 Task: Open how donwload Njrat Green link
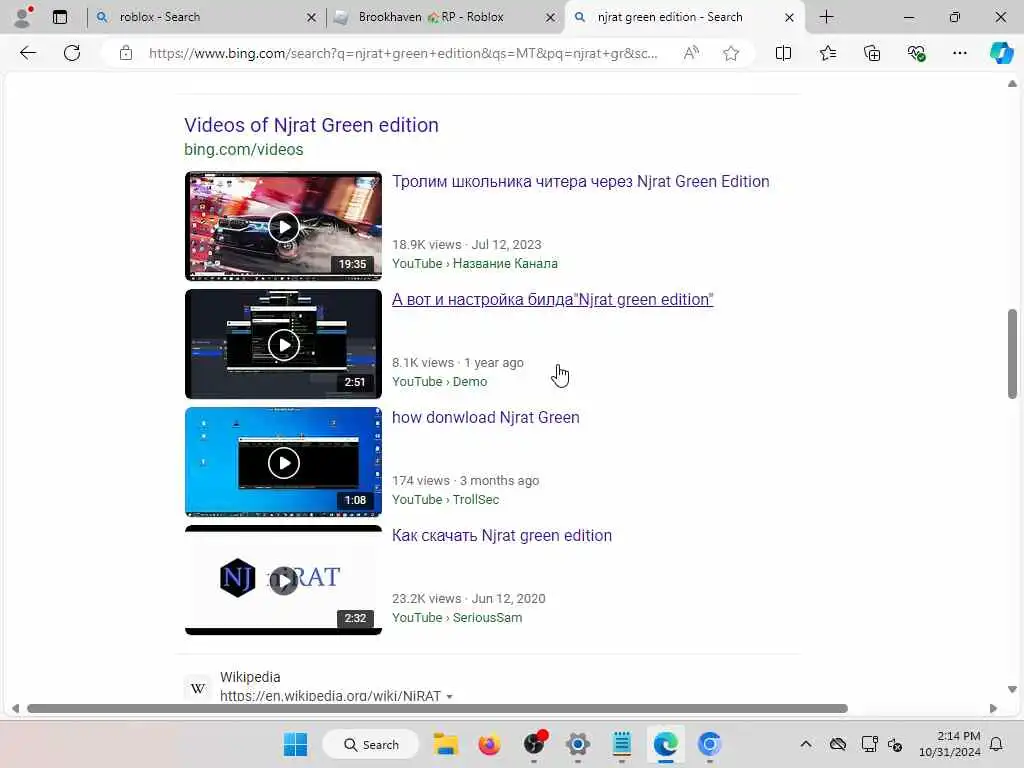(x=486, y=417)
